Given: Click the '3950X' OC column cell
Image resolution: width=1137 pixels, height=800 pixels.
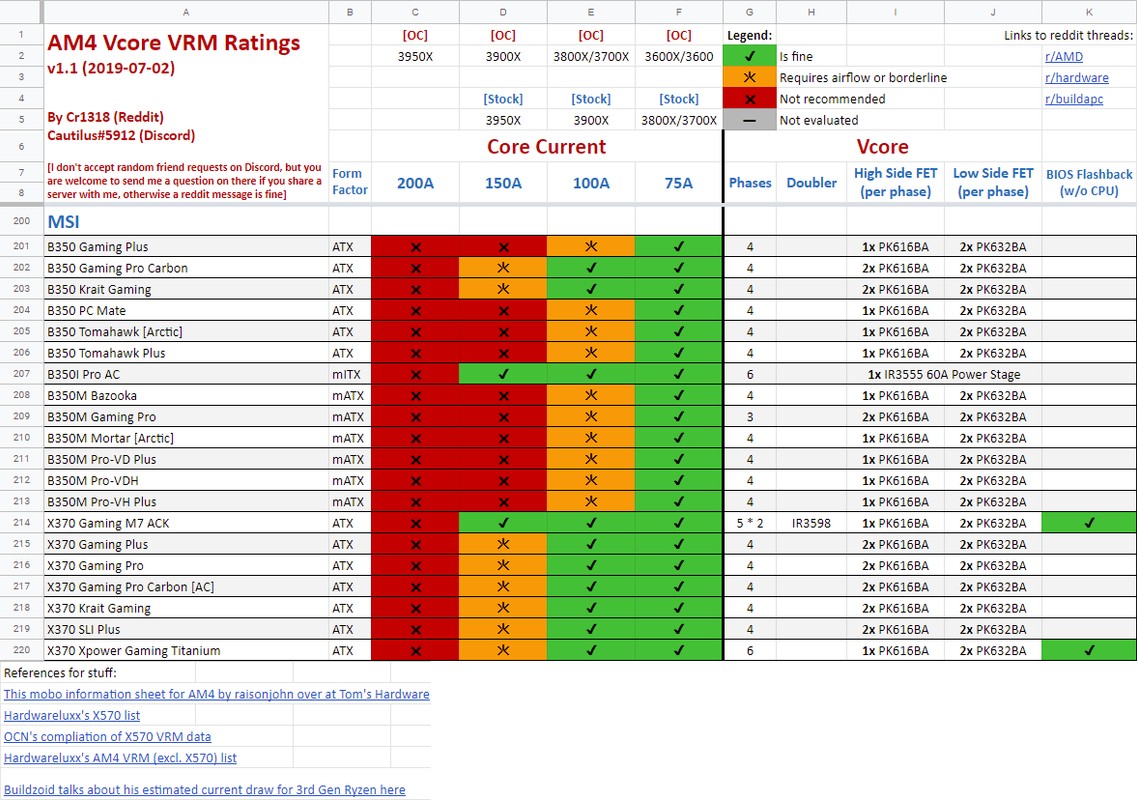Looking at the screenshot, I should pos(415,57).
